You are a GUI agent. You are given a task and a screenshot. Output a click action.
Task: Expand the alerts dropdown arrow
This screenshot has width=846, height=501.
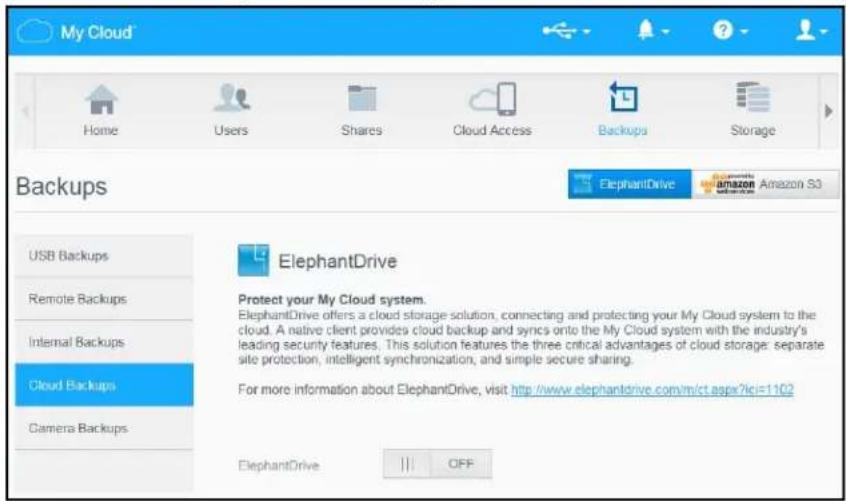pos(665,32)
